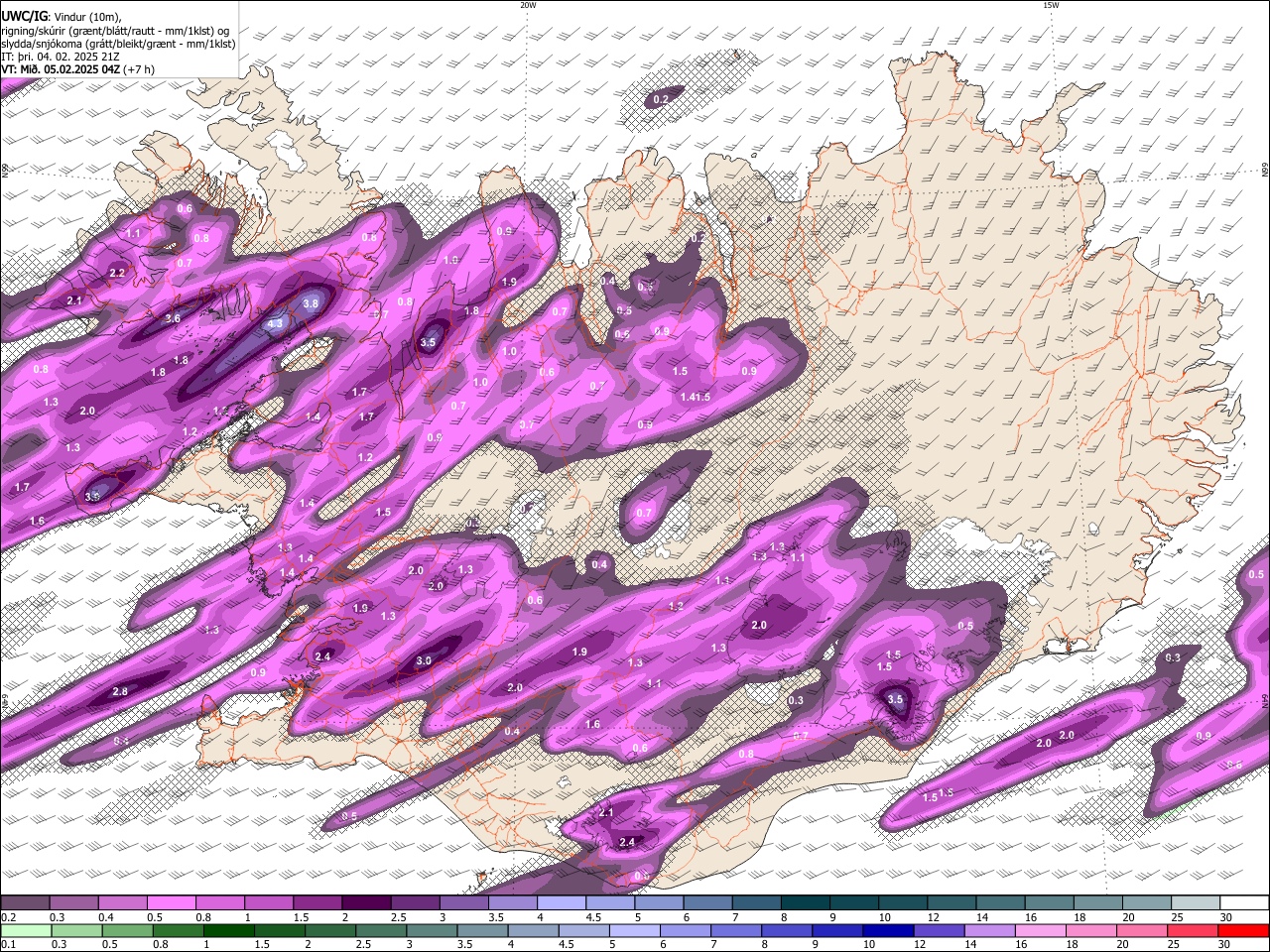
Task: Select the '0.2' label at the legend start
Action: (9, 916)
